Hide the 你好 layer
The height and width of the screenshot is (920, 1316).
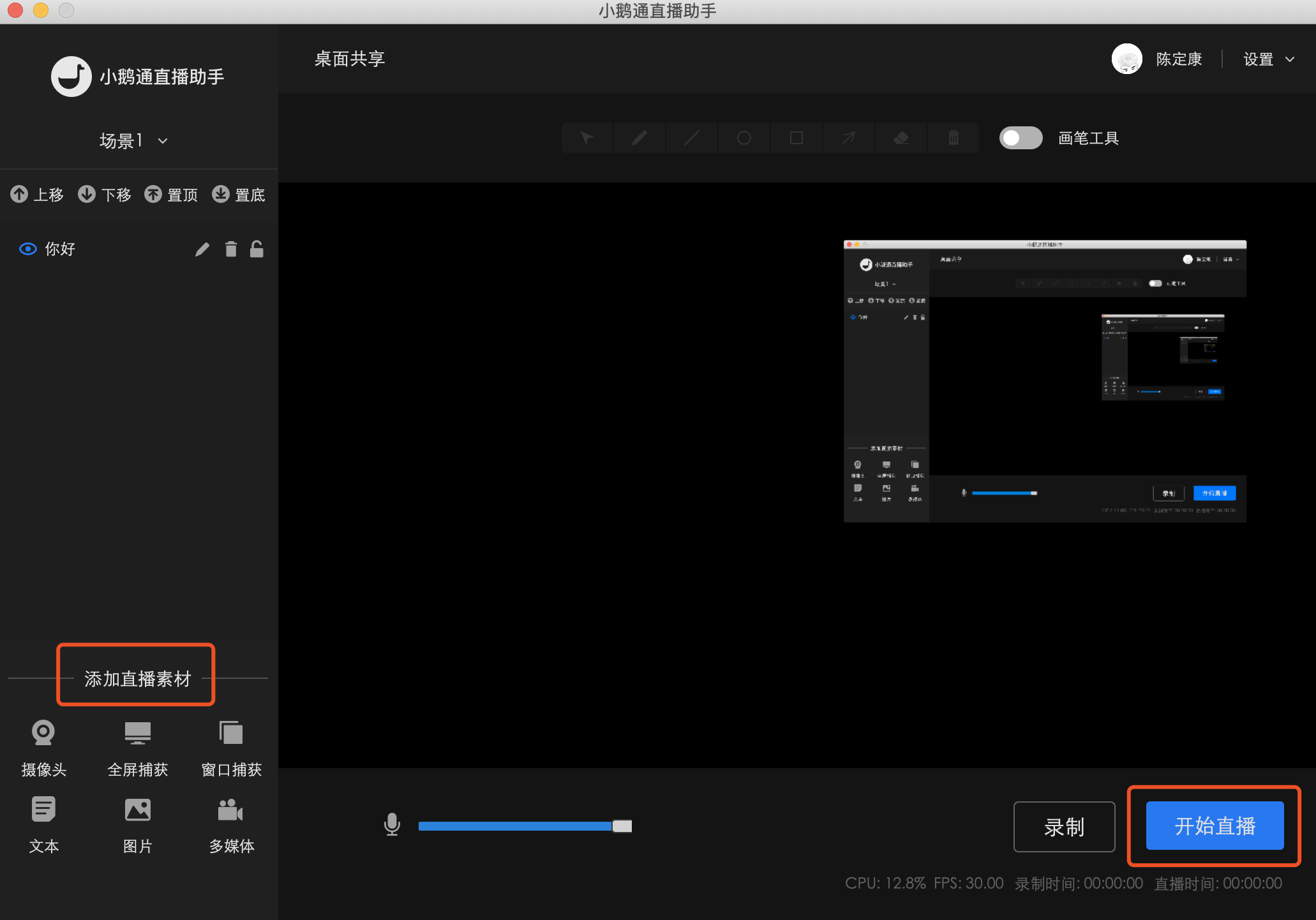27,249
